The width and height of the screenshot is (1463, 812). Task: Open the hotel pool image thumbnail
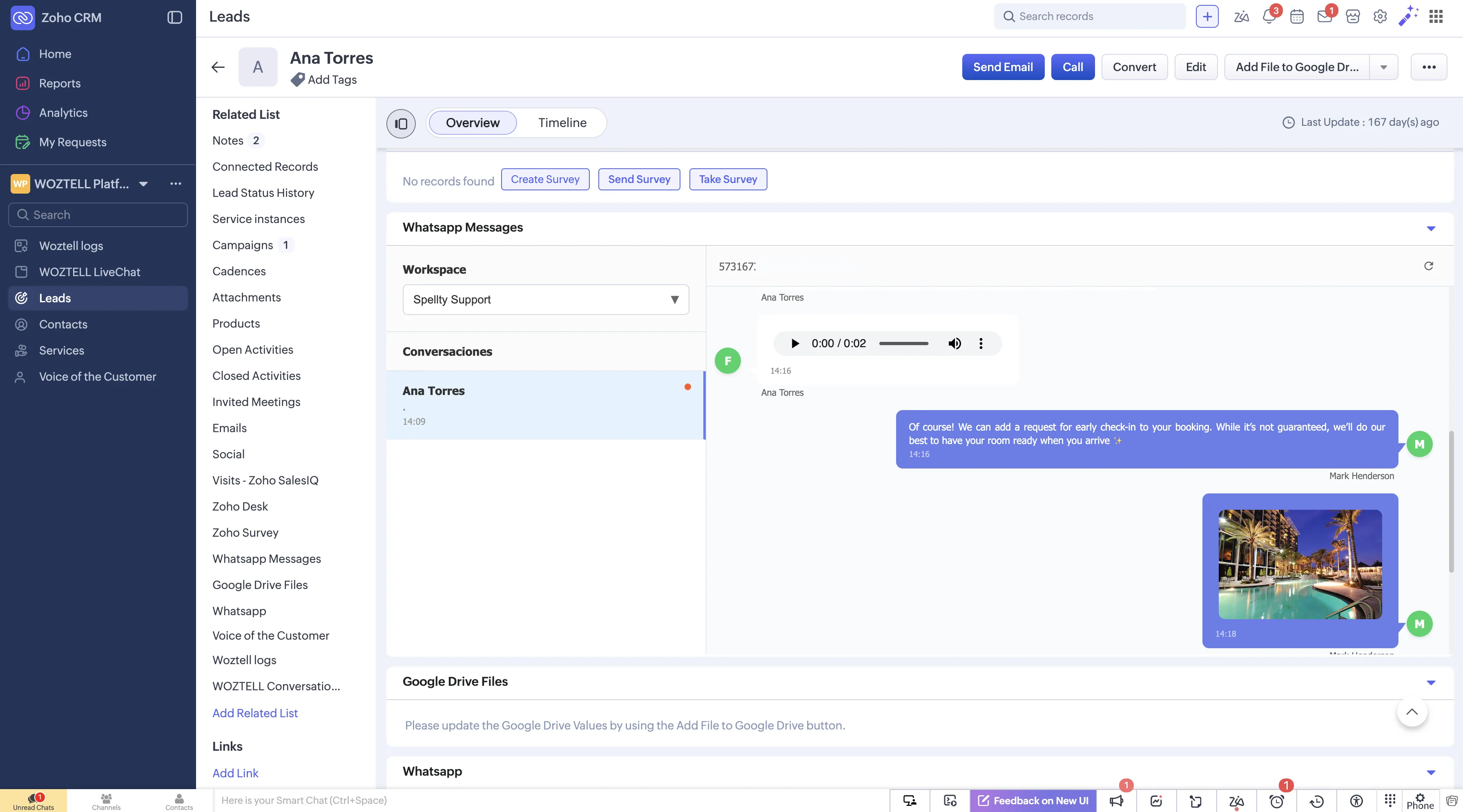click(1300, 564)
